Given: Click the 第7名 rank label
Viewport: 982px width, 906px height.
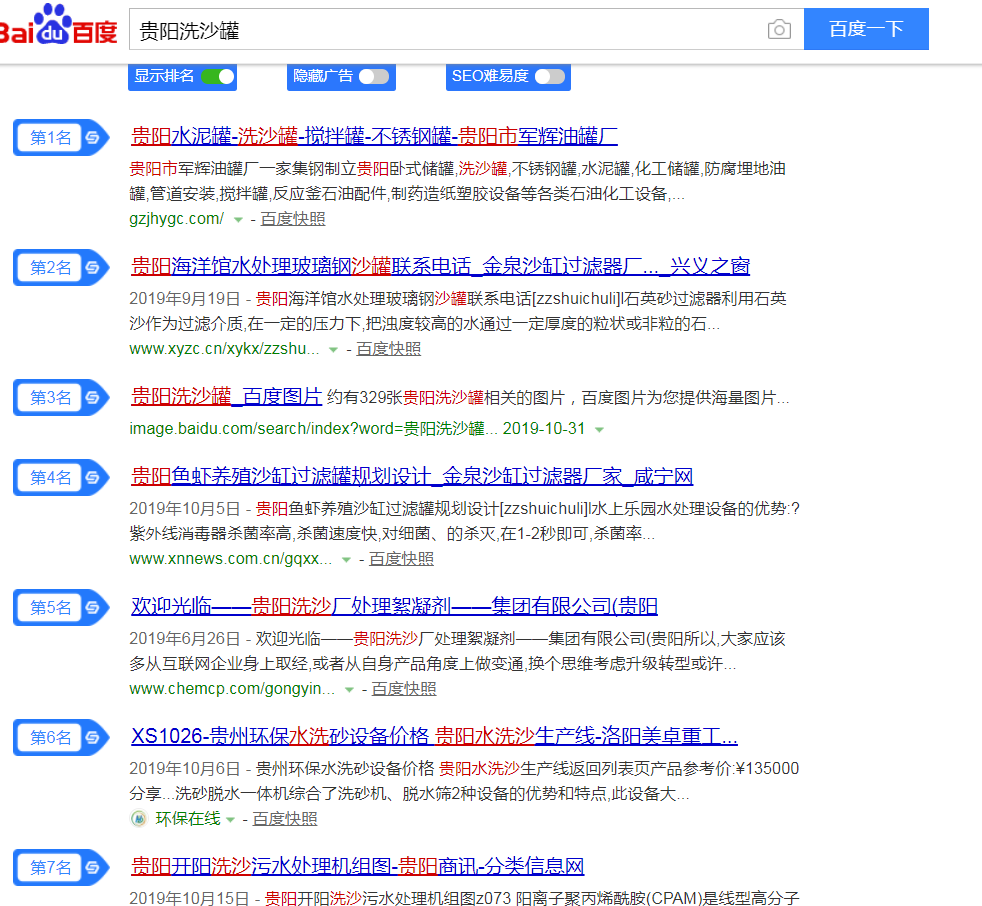Looking at the screenshot, I should pos(51,867).
